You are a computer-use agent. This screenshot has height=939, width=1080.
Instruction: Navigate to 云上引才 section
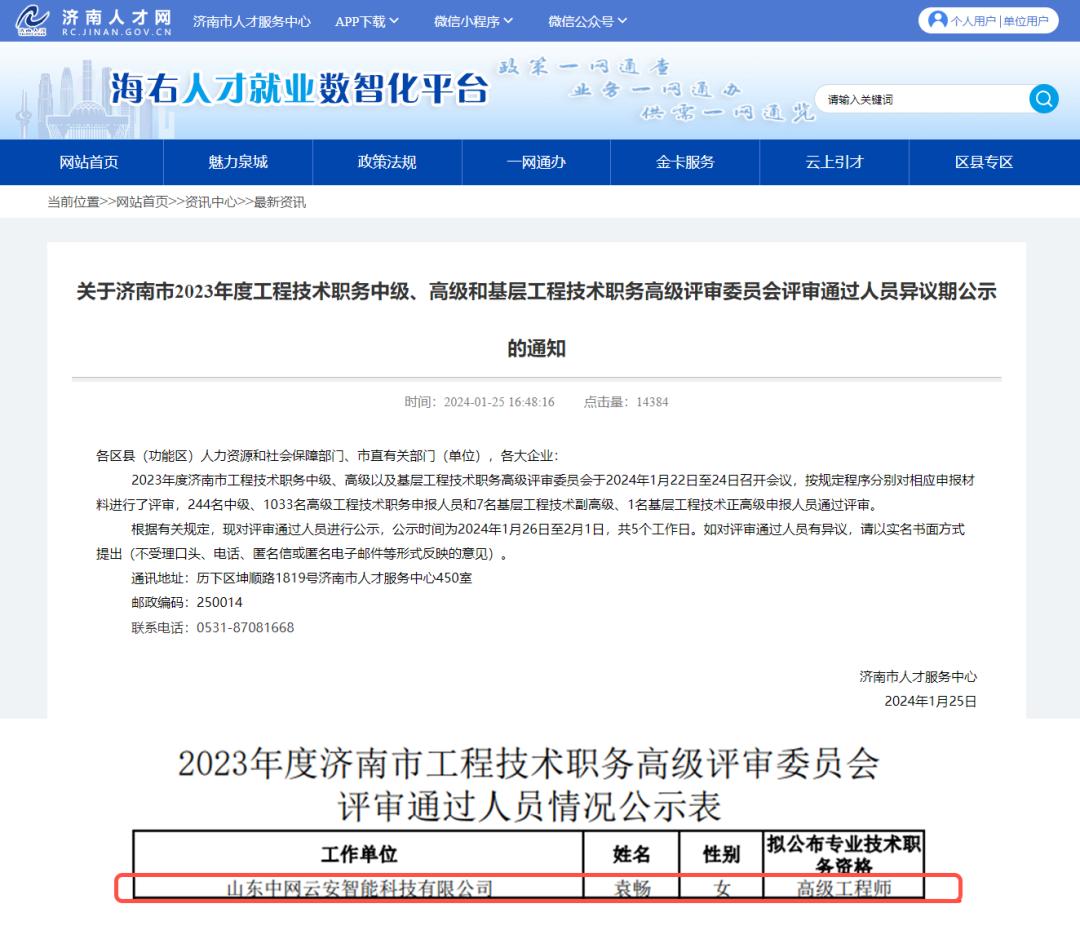point(834,162)
